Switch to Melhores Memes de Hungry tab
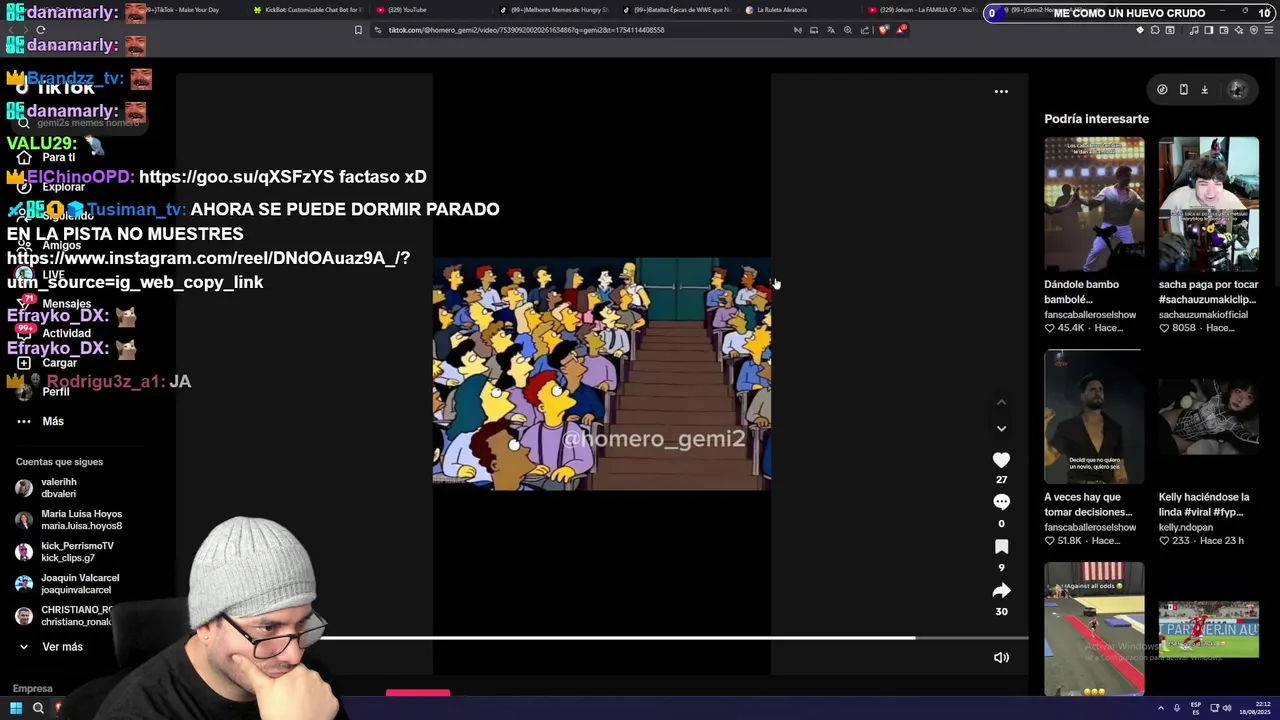The height and width of the screenshot is (720, 1280). [x=553, y=10]
